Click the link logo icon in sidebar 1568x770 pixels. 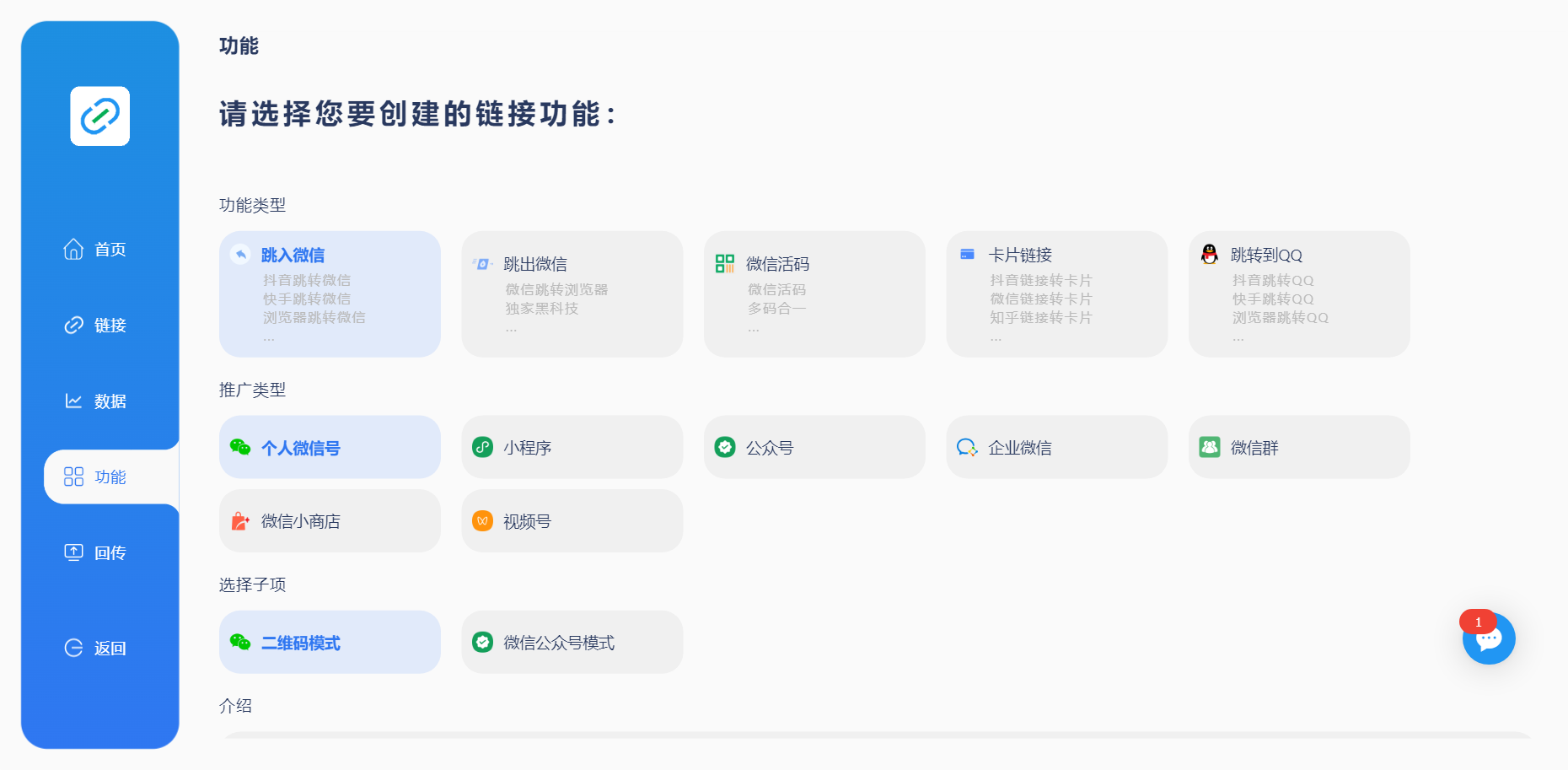click(x=100, y=116)
